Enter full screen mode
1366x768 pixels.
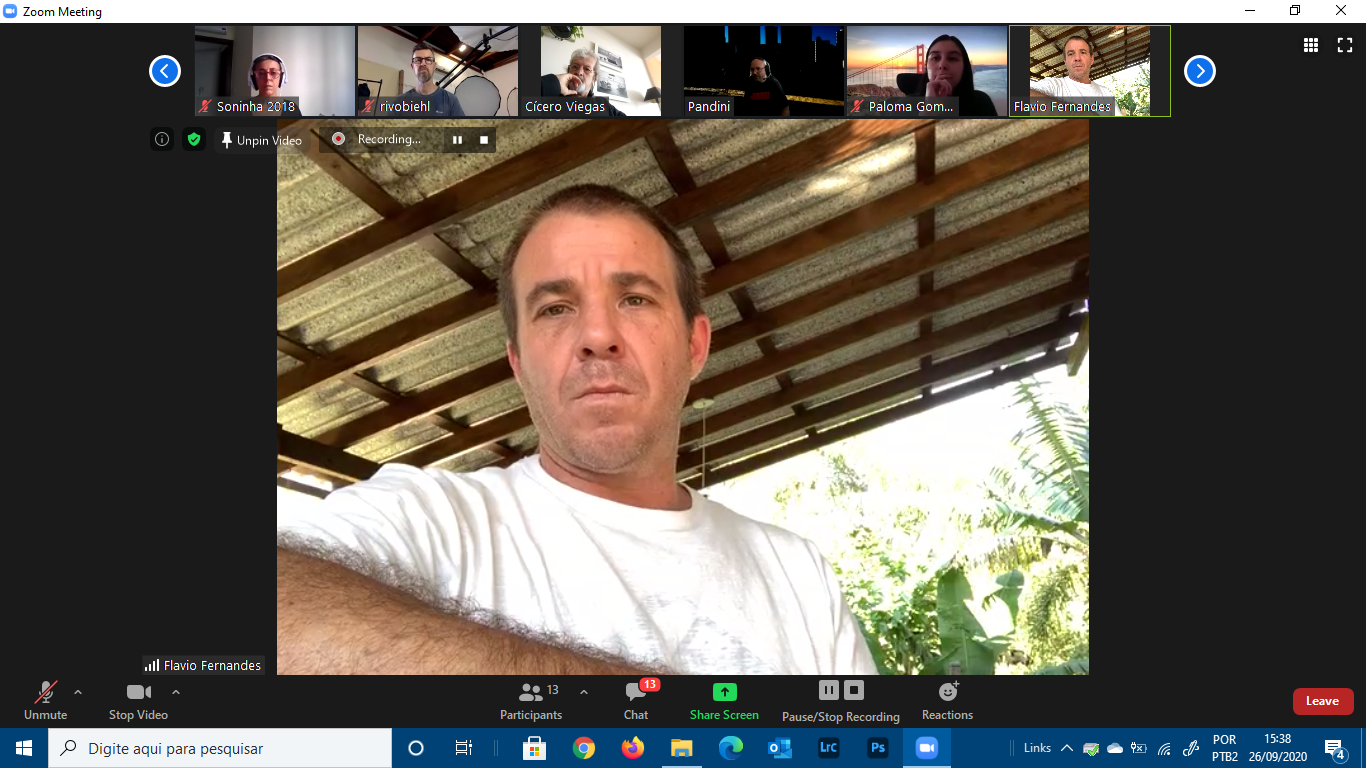pyautogui.click(x=1344, y=45)
